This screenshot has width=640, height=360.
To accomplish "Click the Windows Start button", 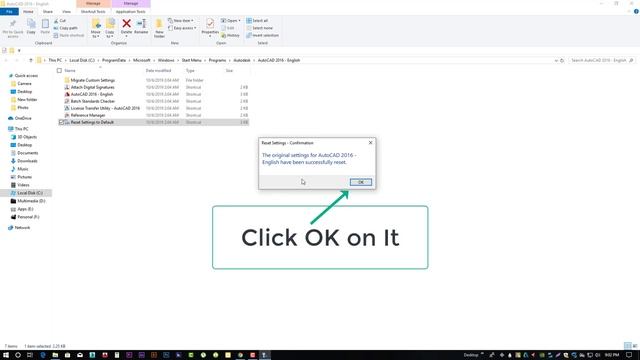I will [6, 355].
